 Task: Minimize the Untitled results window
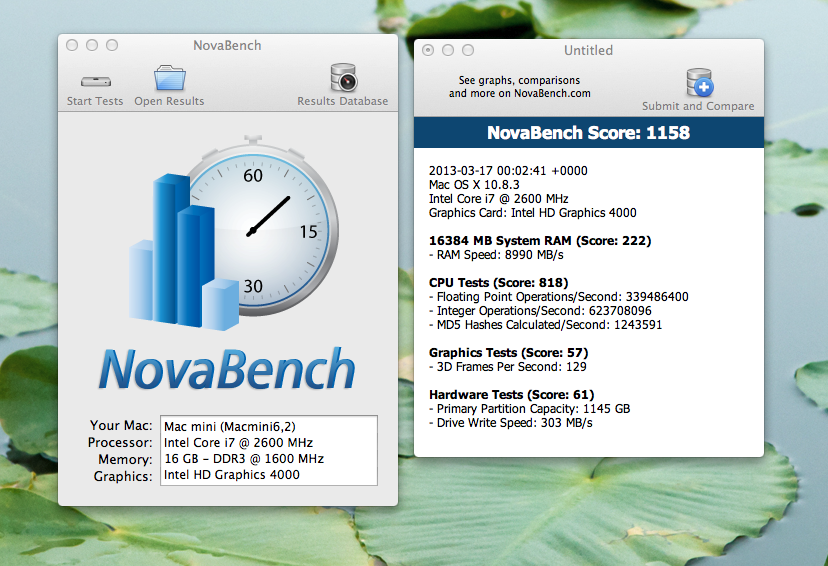click(x=448, y=50)
